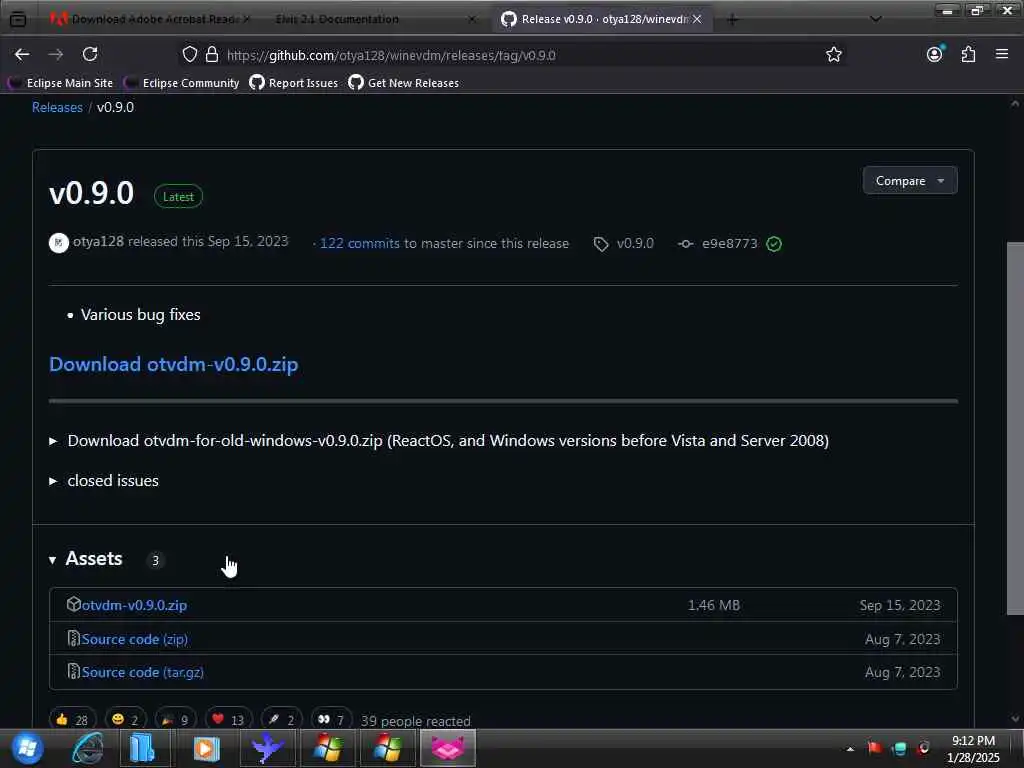Viewport: 1024px width, 768px height.
Task: Open otya128 author profile link
Action: (98, 242)
